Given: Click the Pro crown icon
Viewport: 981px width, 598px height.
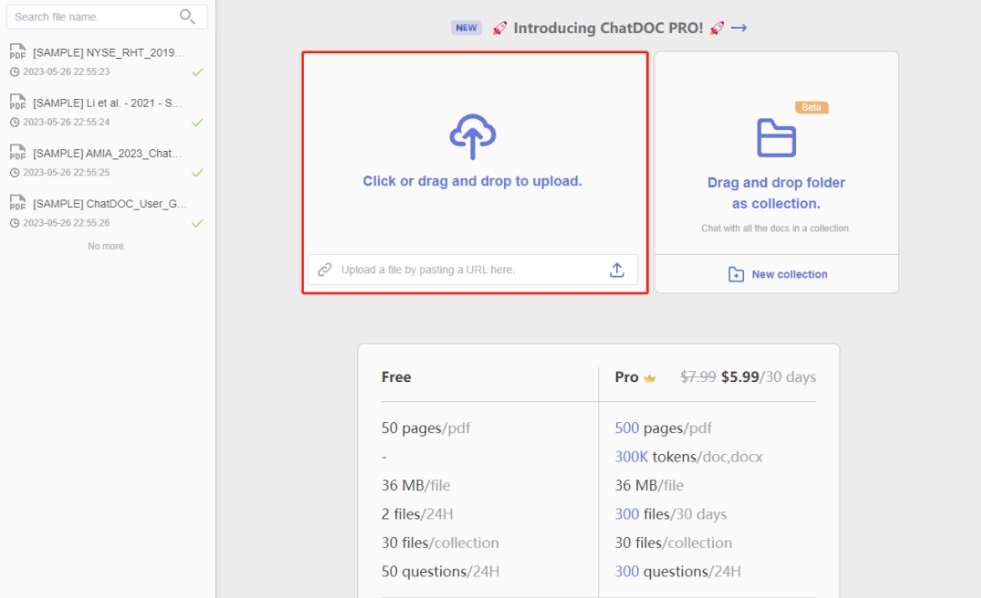Looking at the screenshot, I should [x=649, y=378].
